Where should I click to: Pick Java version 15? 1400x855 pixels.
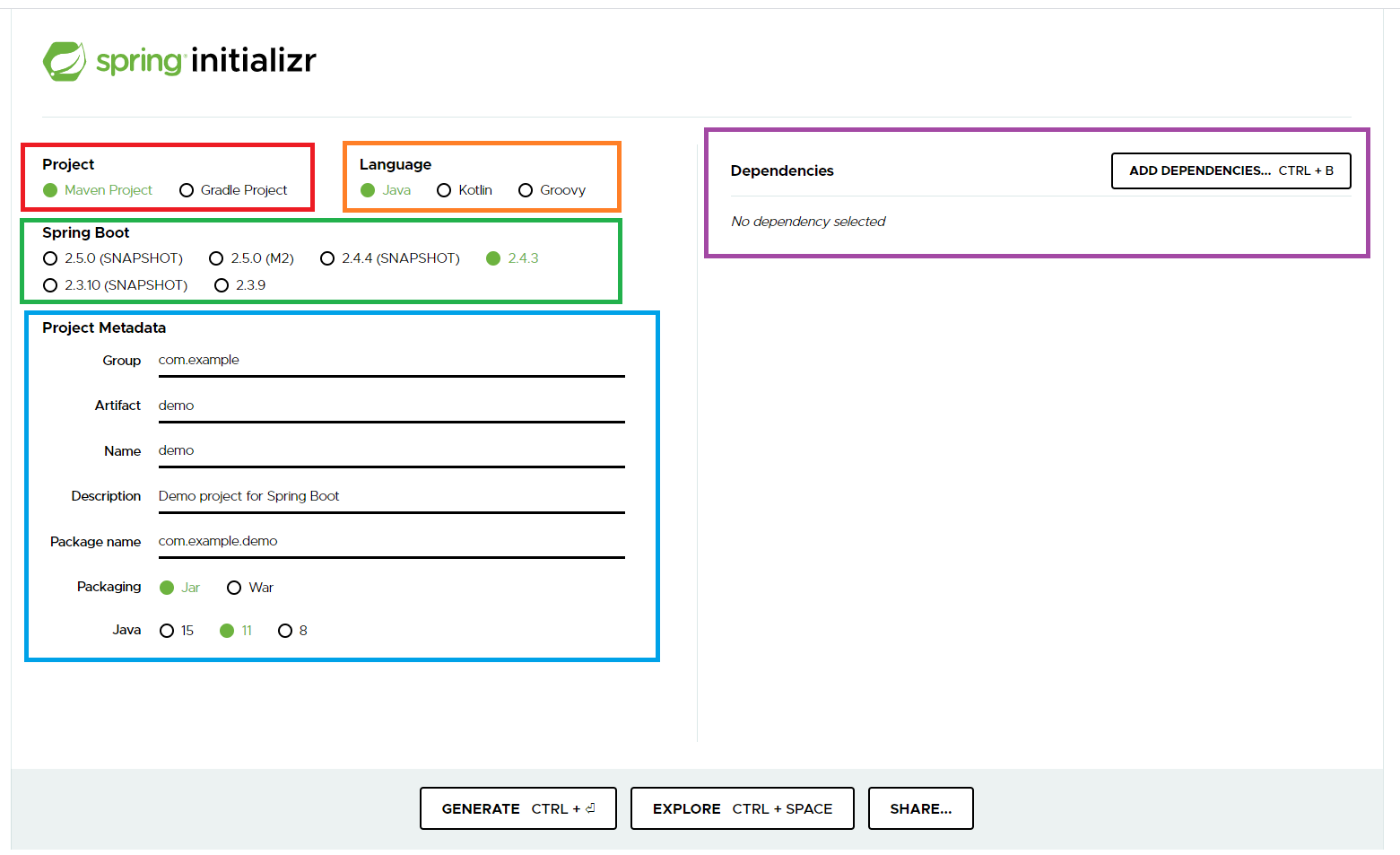click(x=177, y=631)
